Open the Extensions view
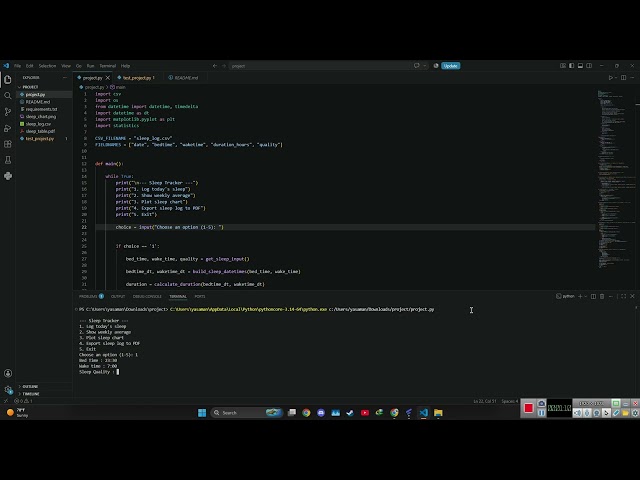This screenshot has height=480, width=640. pos(8,144)
